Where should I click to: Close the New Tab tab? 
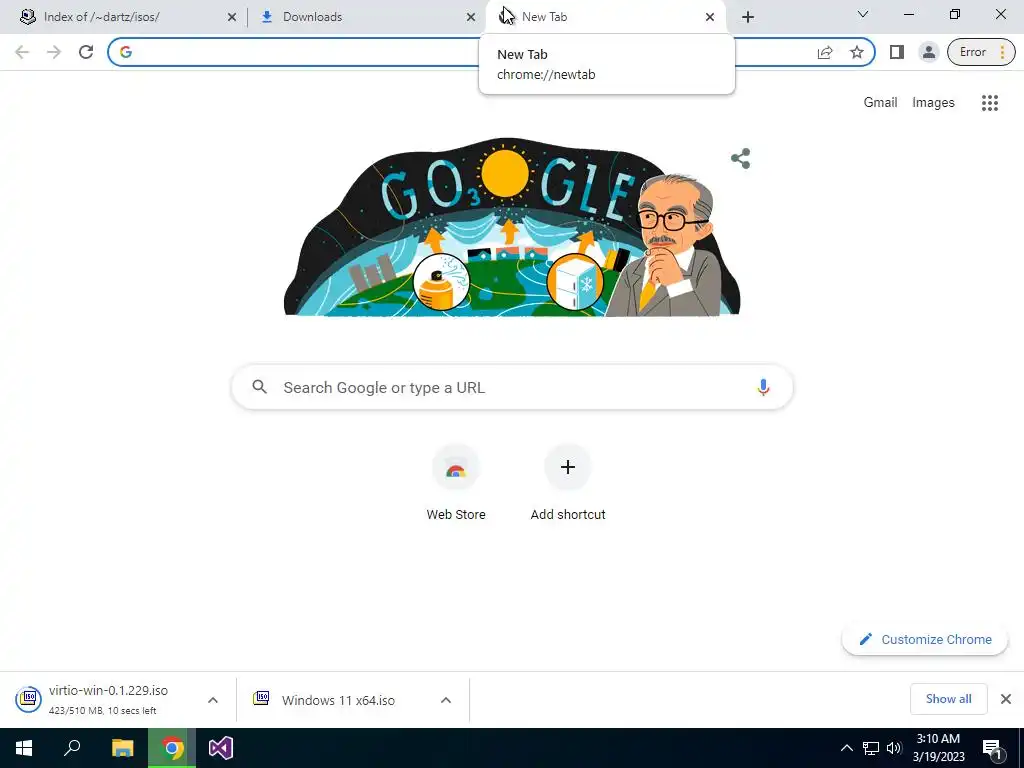[x=710, y=17]
